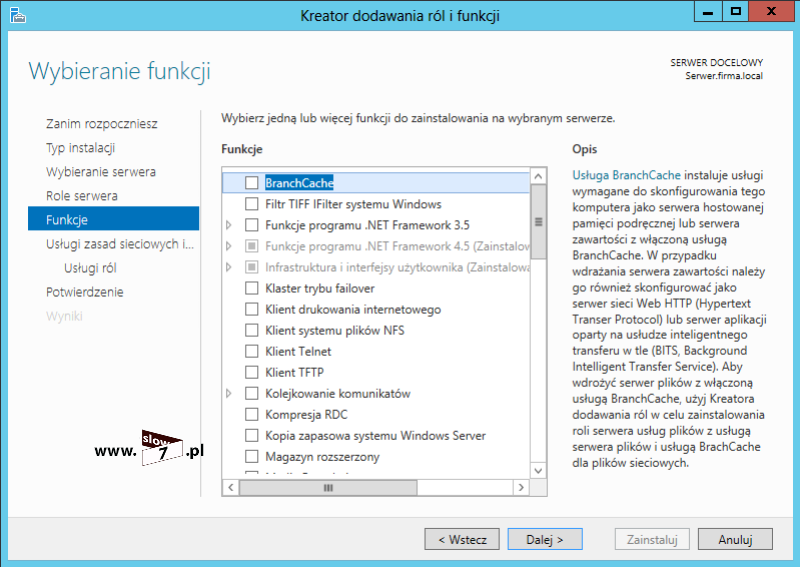Click the < Wstecz button
Viewport: 800px width, 567px height.
pos(462,539)
